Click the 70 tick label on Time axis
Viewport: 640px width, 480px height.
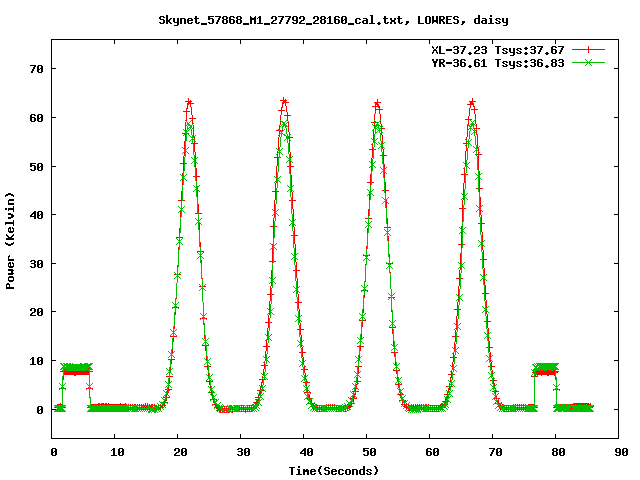pyautogui.click(x=495, y=452)
